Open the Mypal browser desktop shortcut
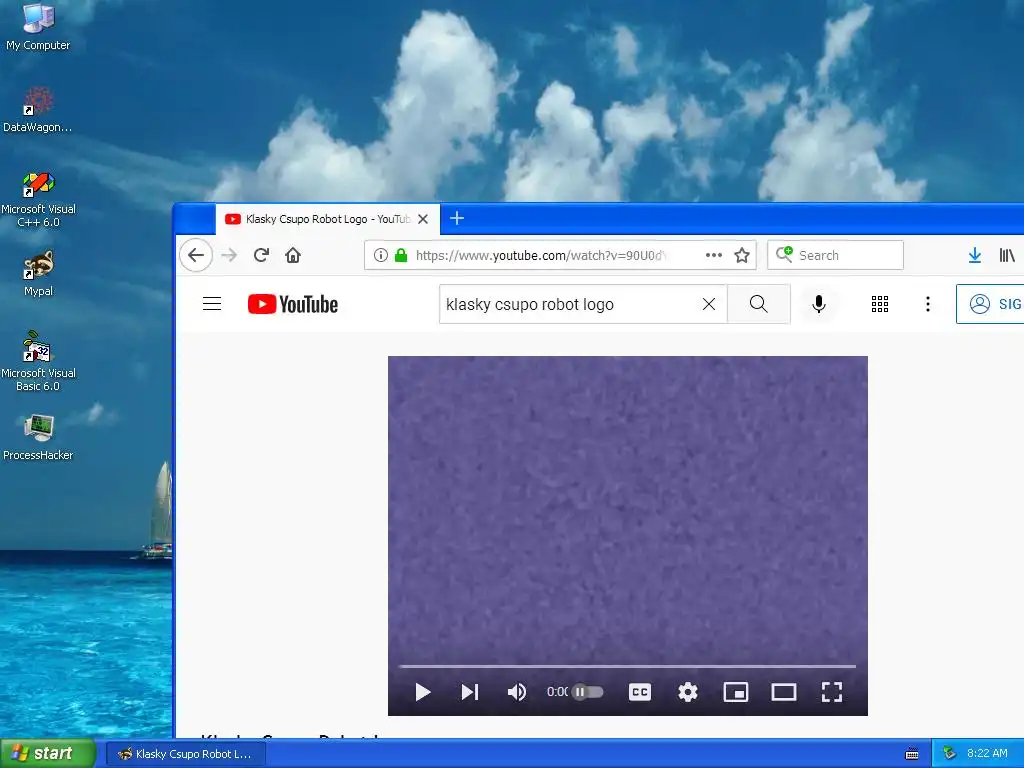1024x768 pixels. point(38,273)
